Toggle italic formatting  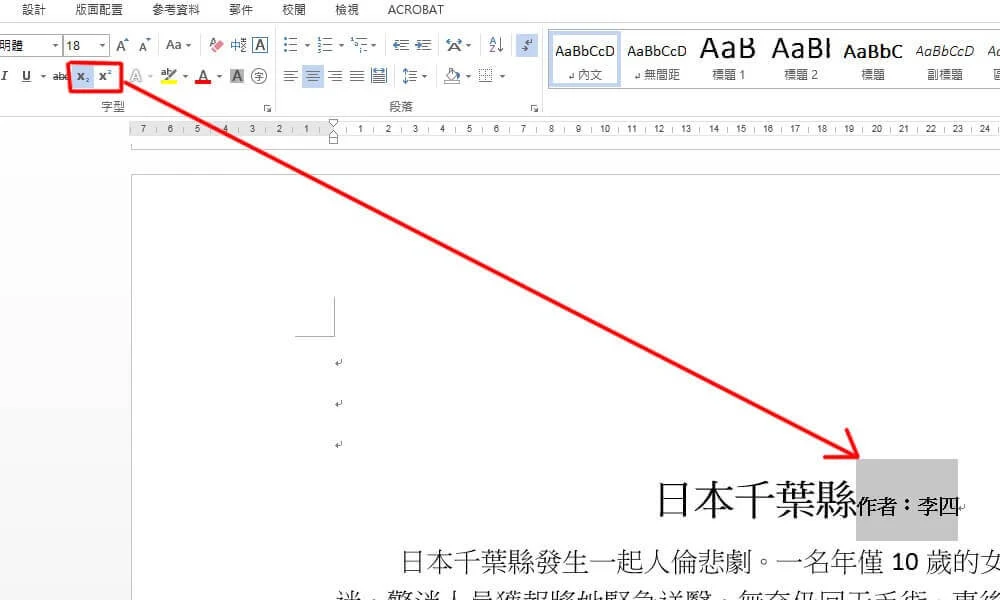tap(4, 77)
